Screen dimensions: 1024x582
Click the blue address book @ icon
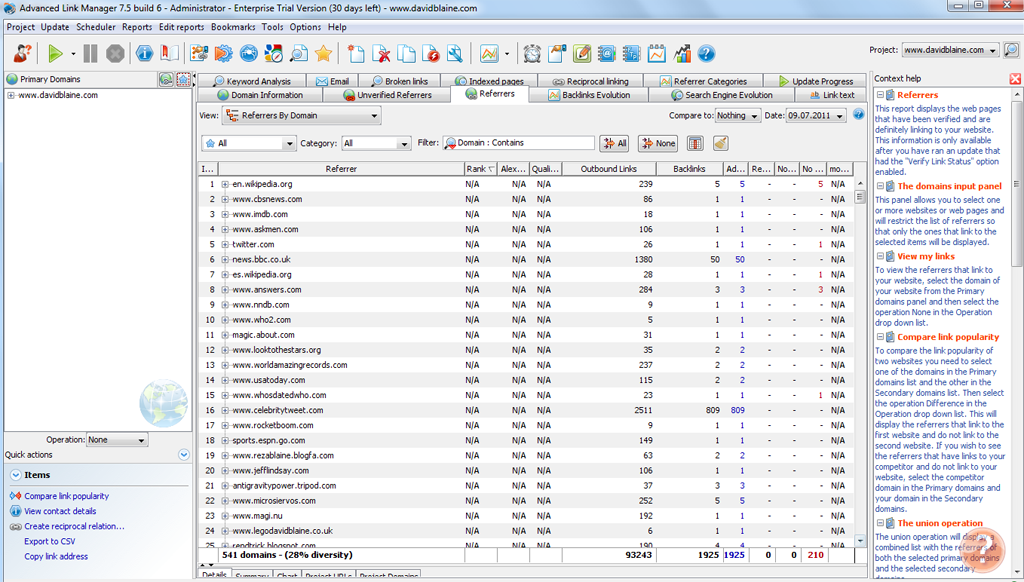[x=607, y=54]
